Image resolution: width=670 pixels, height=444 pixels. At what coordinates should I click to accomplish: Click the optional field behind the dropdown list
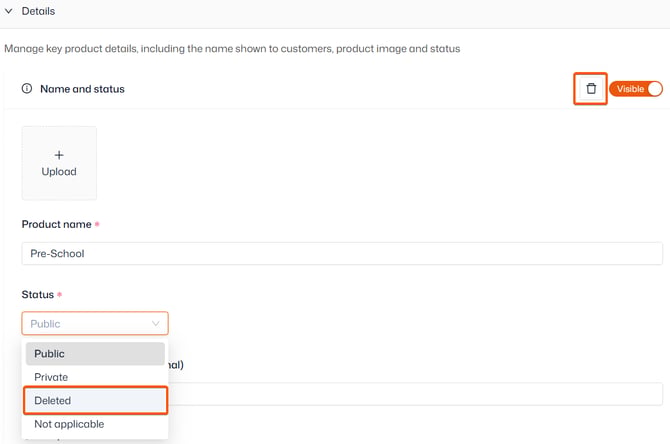(414, 394)
